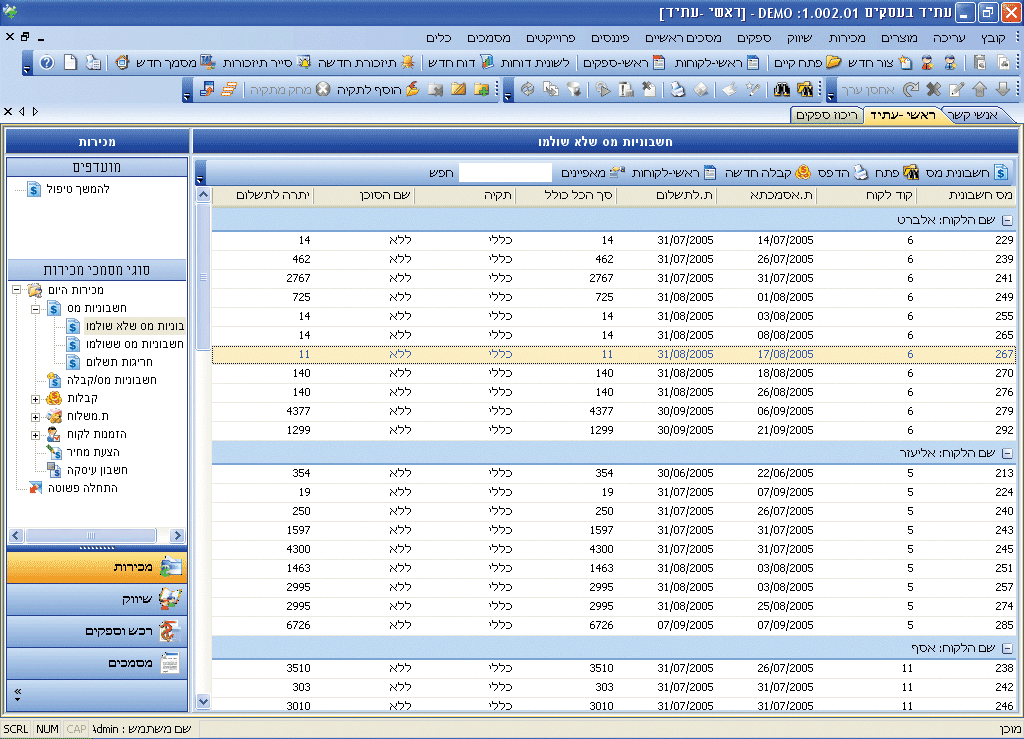Click the printer icon in second toolbar
Viewport: 1024px width, 739px height.
677,89
